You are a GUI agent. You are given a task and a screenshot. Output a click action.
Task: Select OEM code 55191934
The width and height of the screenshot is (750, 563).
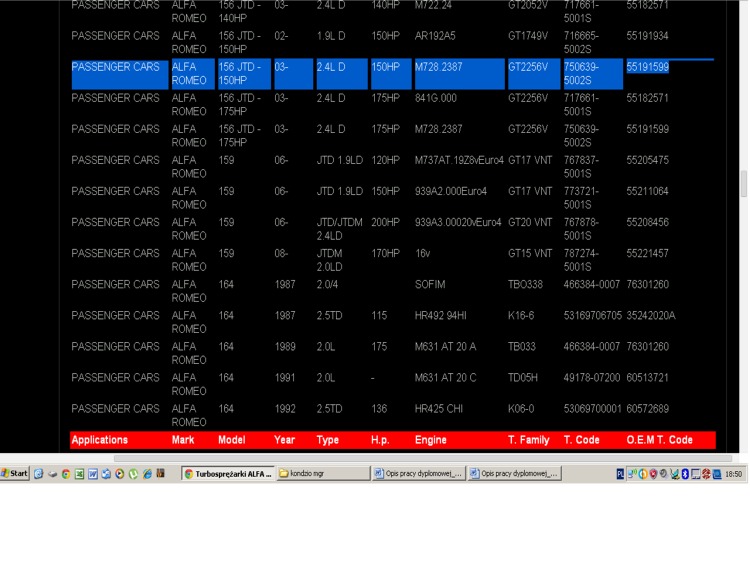coord(648,36)
